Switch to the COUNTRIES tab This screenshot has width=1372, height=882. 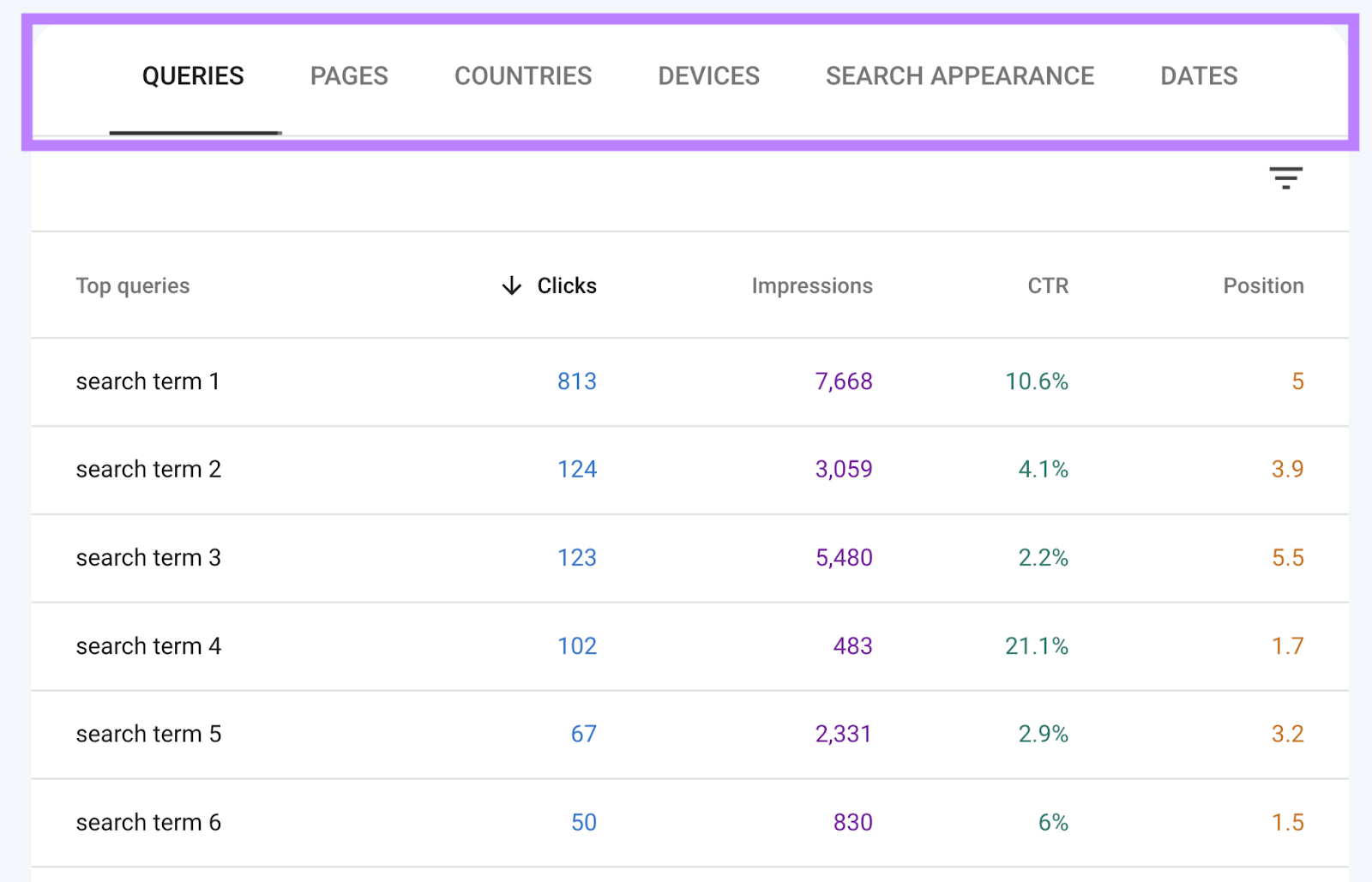523,75
